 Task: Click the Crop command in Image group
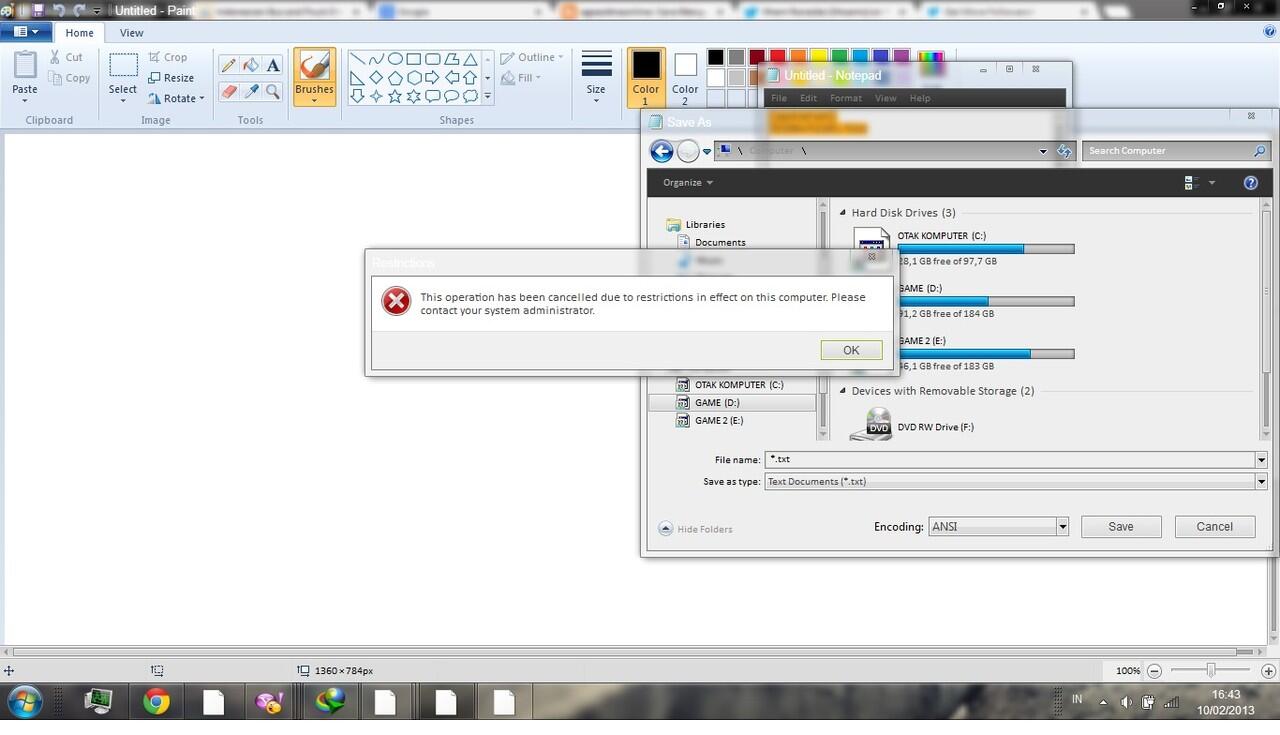[x=168, y=57]
